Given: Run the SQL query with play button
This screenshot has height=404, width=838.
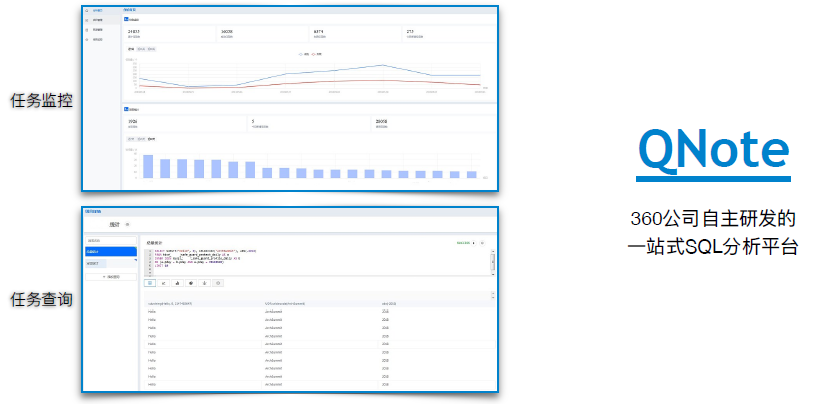Looking at the screenshot, I should (x=474, y=243).
